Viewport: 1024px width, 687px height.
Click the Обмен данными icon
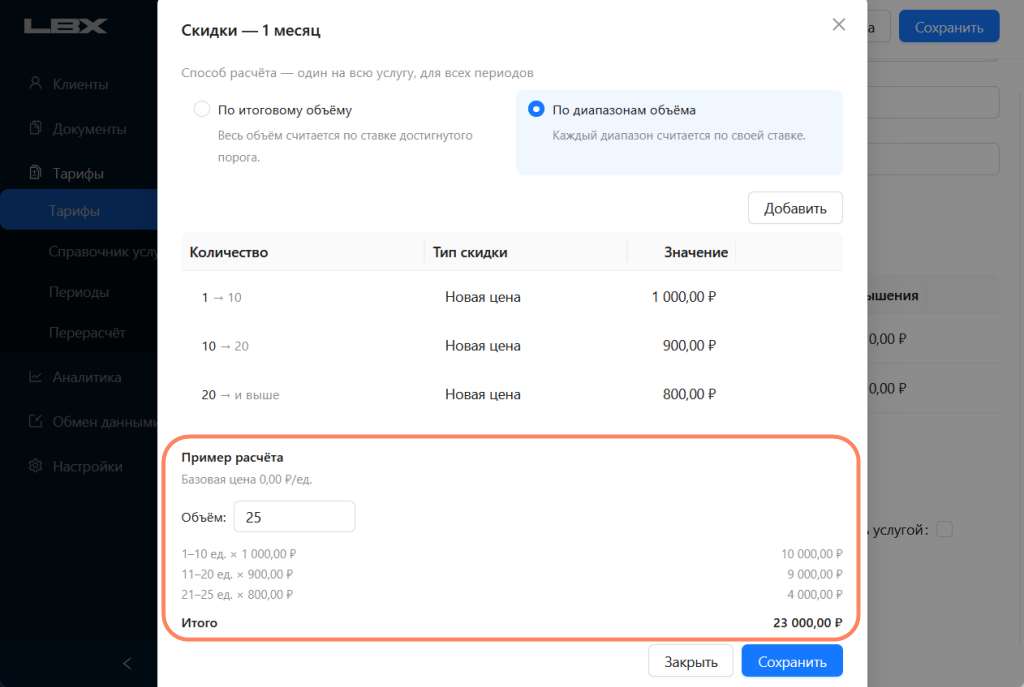pos(35,421)
